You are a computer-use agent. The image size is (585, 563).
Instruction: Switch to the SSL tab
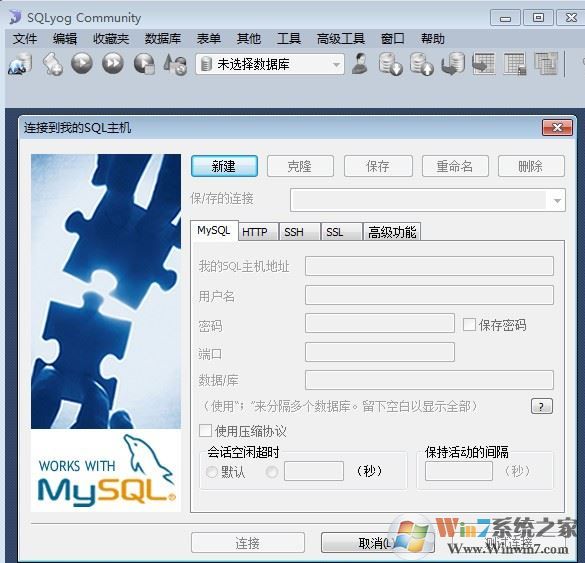point(341,232)
